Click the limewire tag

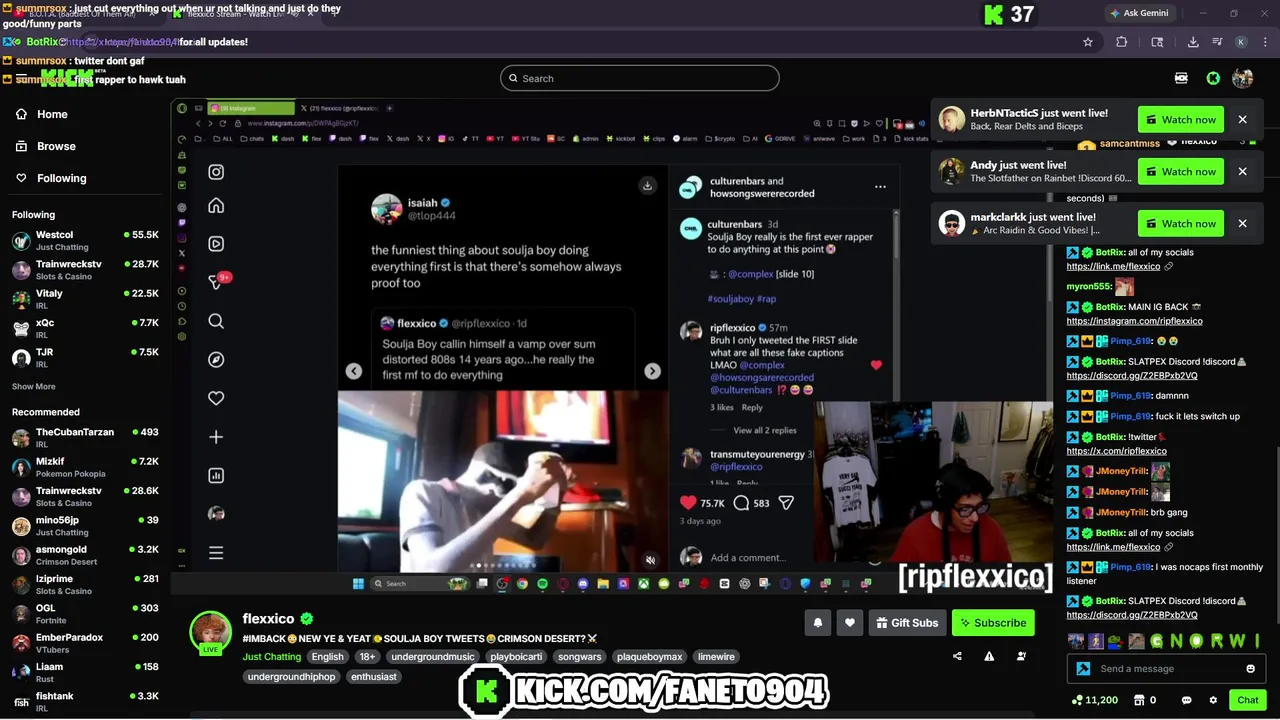[716, 657]
